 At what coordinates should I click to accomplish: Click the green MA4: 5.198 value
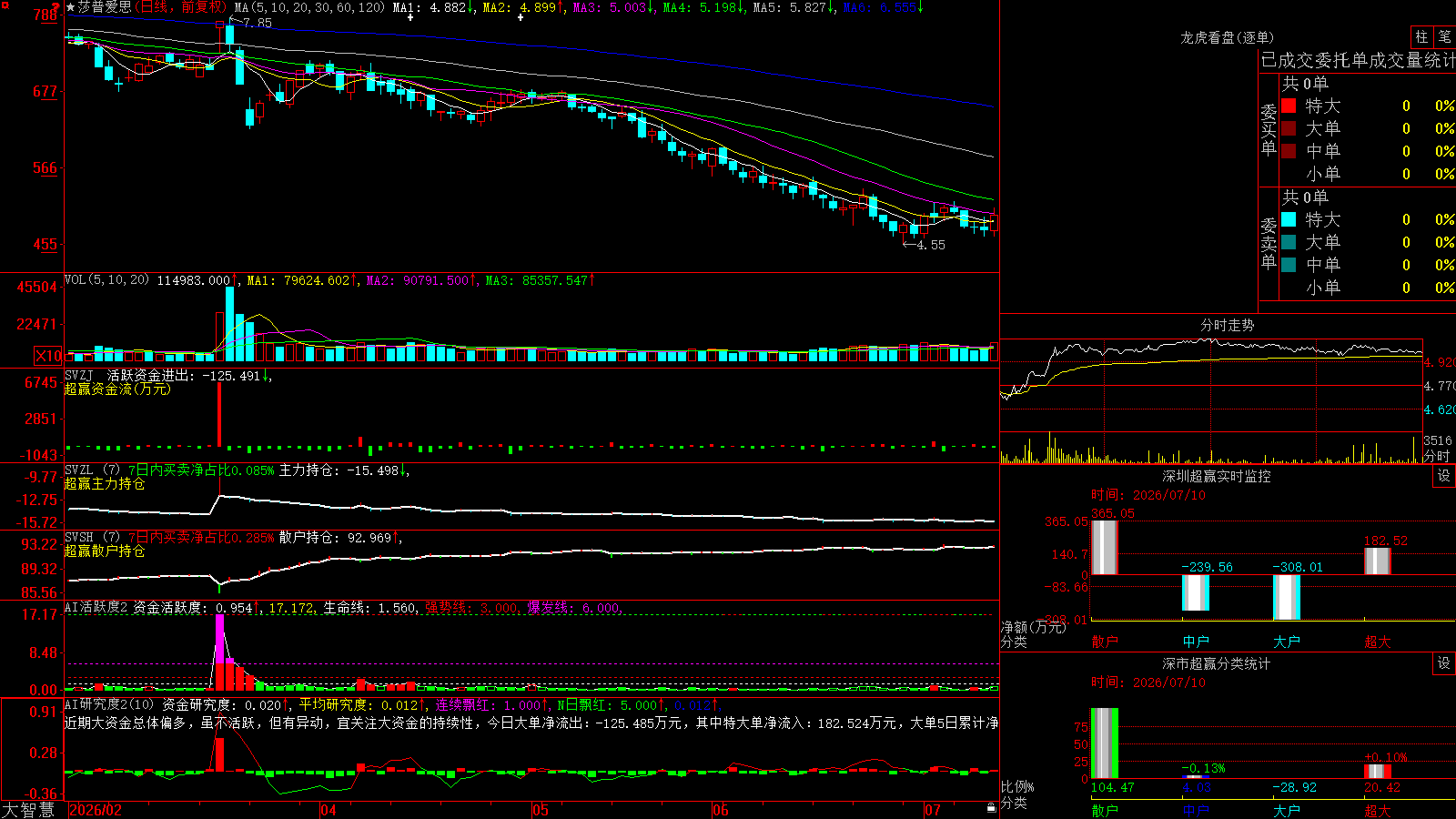coord(703,7)
